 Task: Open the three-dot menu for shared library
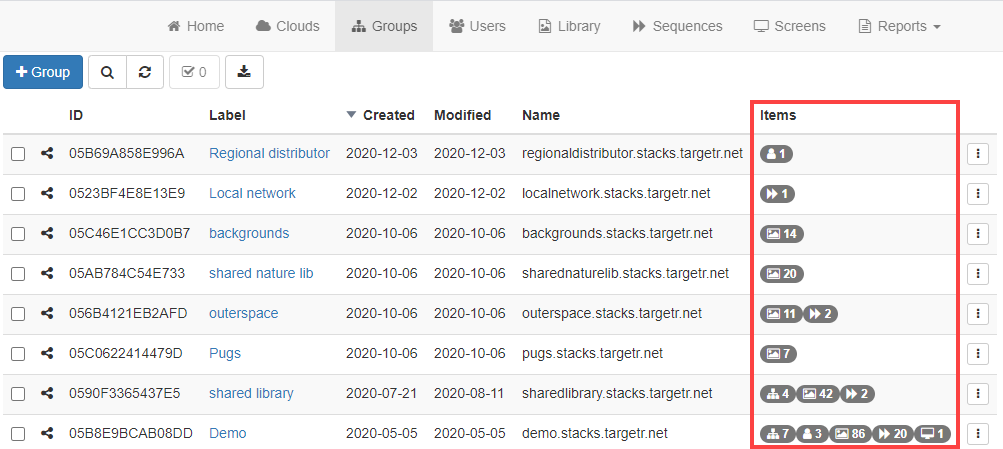coord(978,394)
